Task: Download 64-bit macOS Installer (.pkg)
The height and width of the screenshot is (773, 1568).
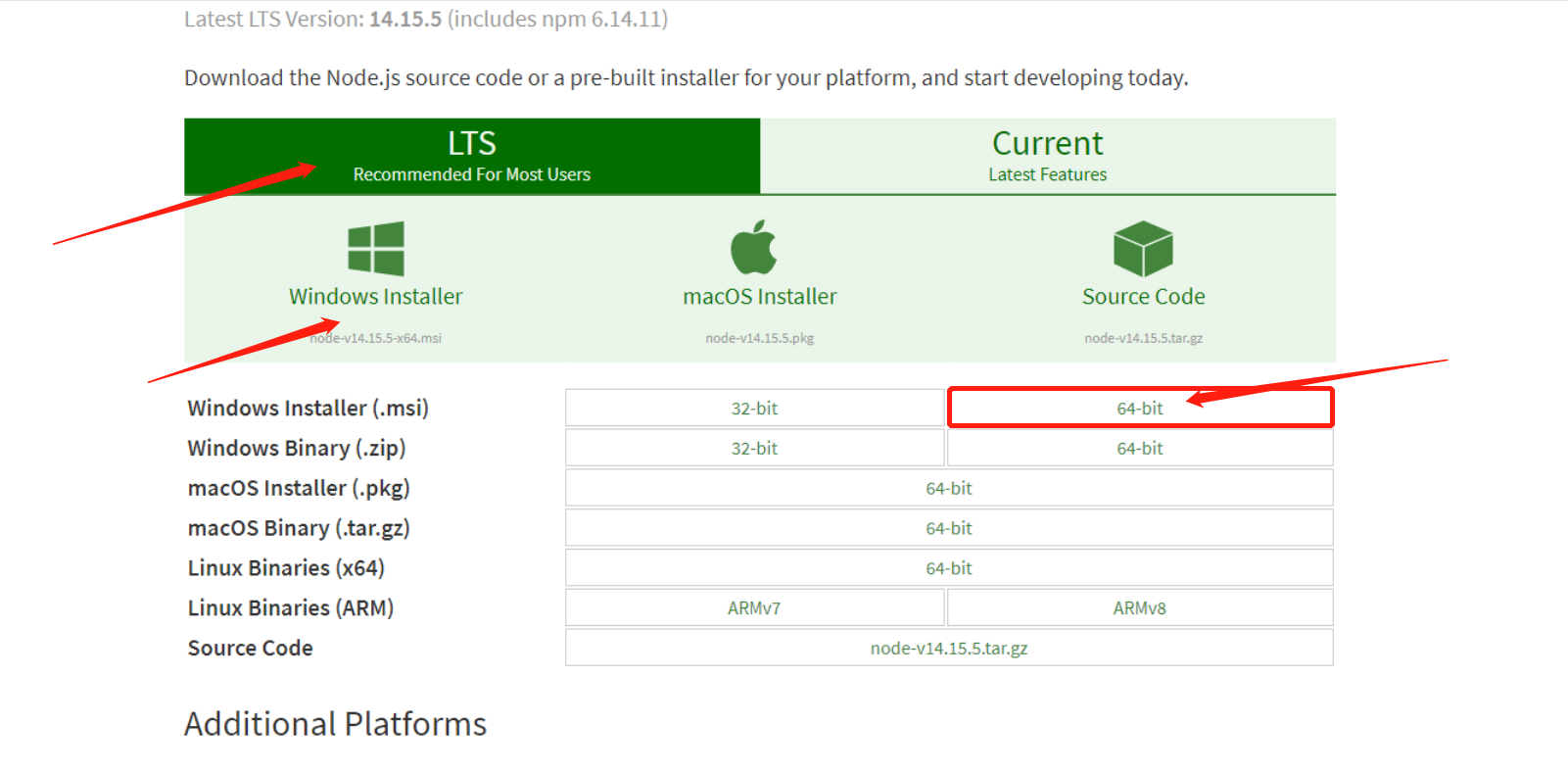Action: [949, 488]
